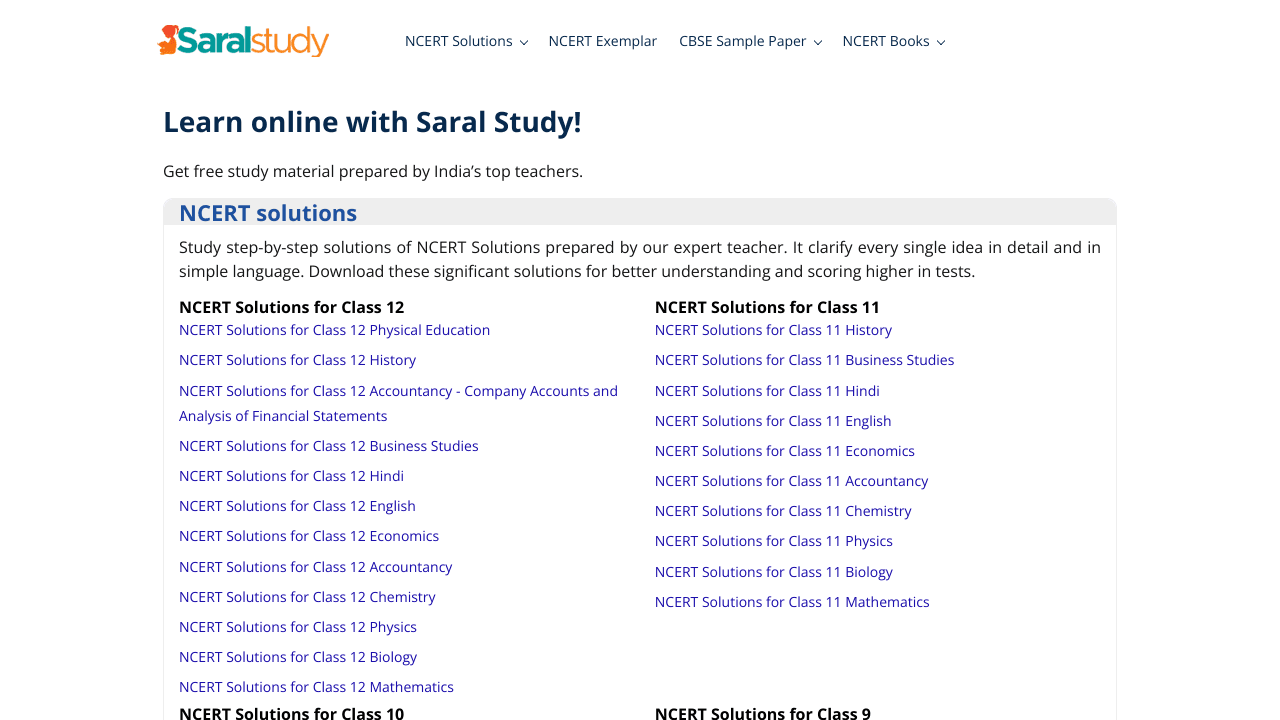The height and width of the screenshot is (720, 1280).
Task: Open Class 11 English solutions link
Action: coord(773,421)
